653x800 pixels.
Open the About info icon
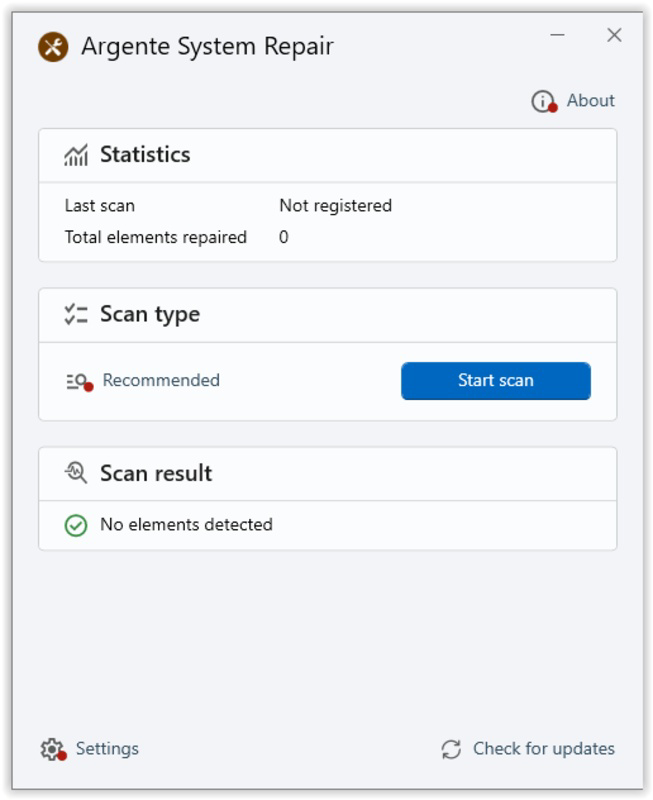coord(544,101)
